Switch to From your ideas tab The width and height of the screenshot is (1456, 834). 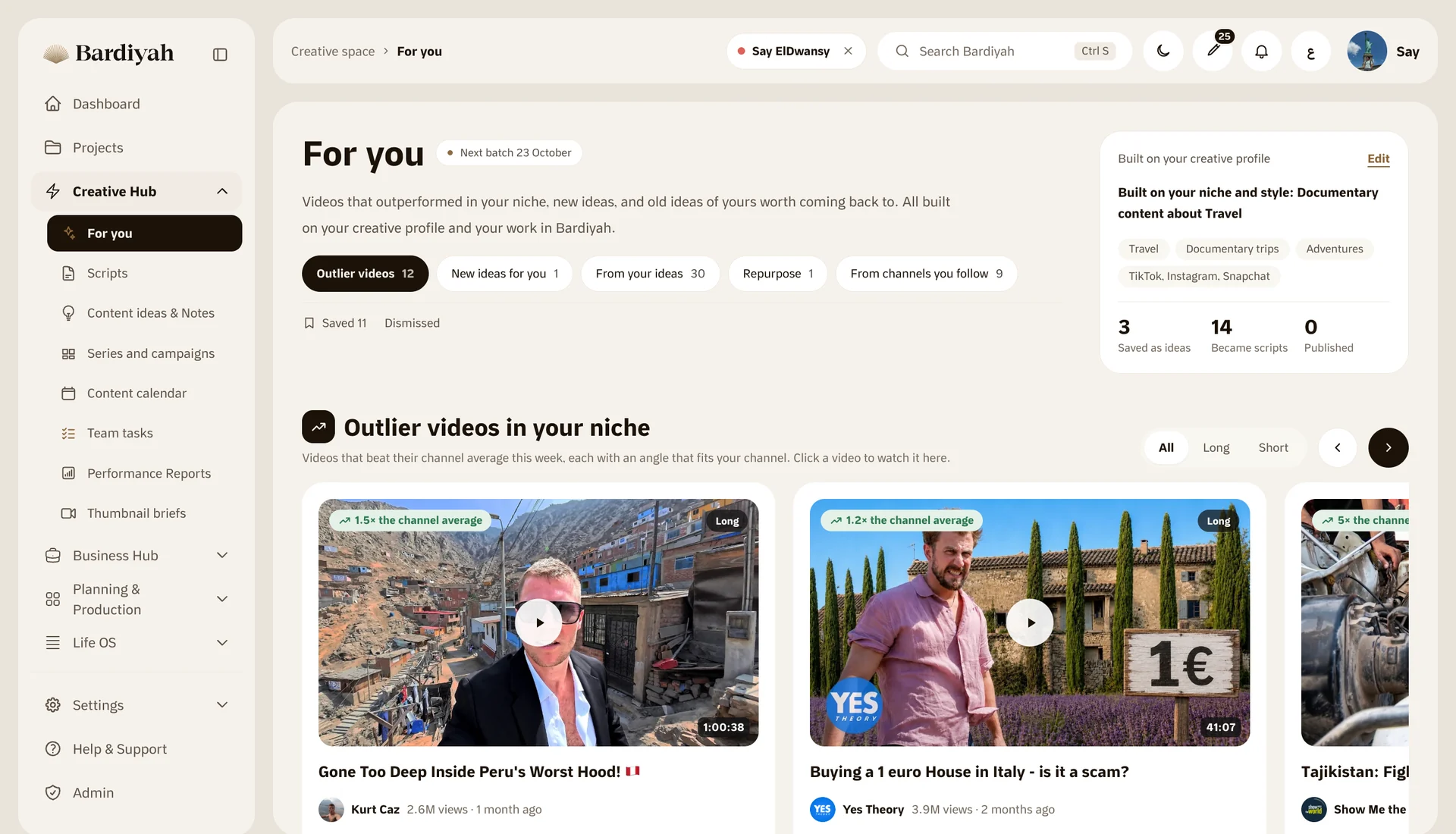tap(650, 274)
